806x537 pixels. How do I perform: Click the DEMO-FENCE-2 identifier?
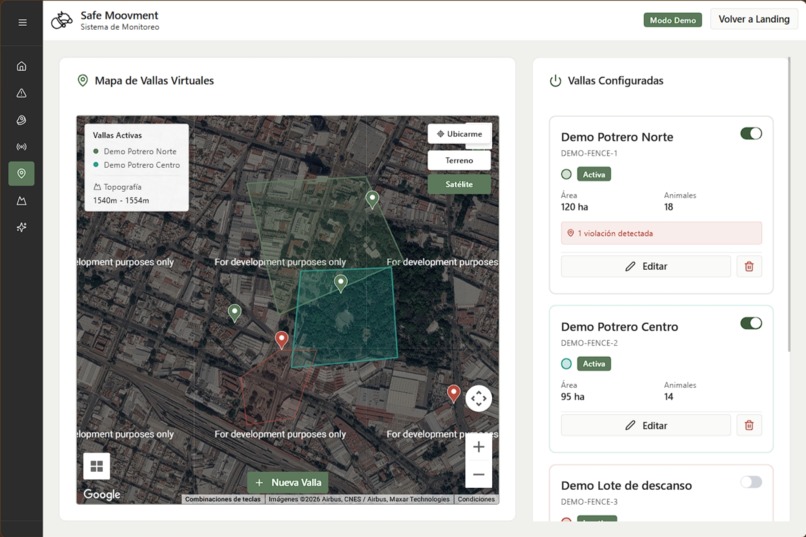(x=589, y=343)
